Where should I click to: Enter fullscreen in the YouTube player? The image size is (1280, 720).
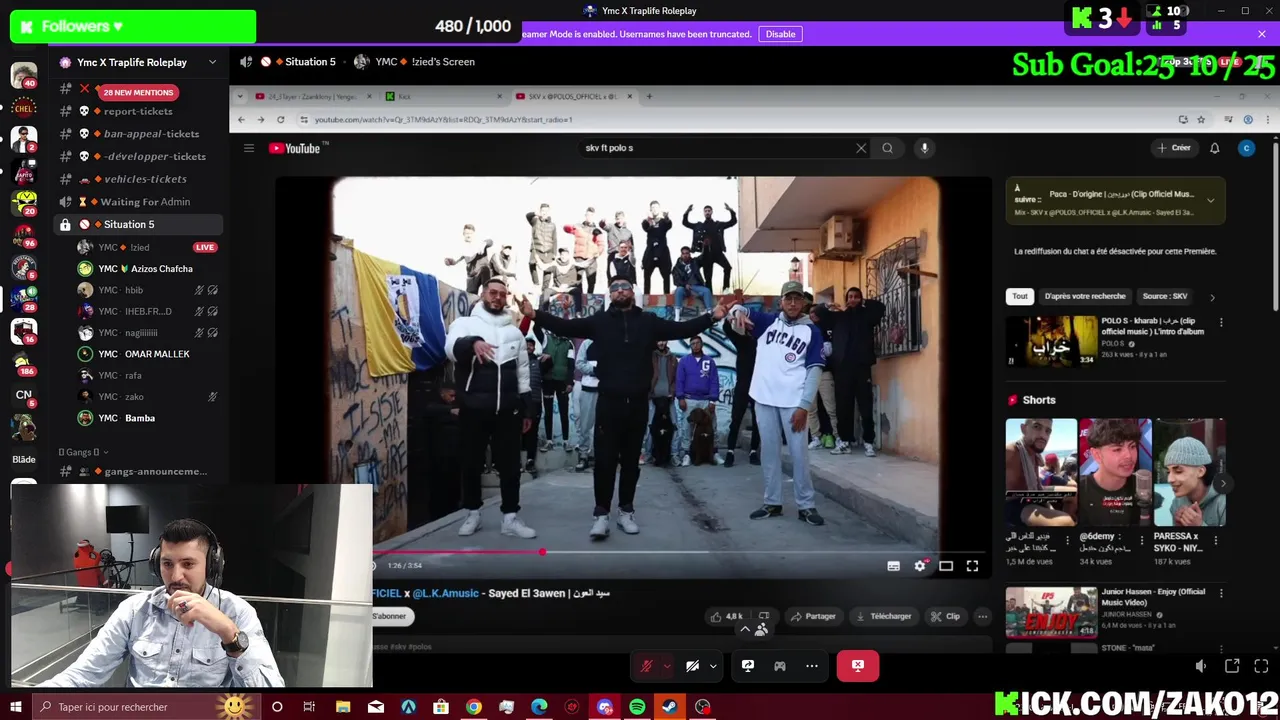point(972,566)
